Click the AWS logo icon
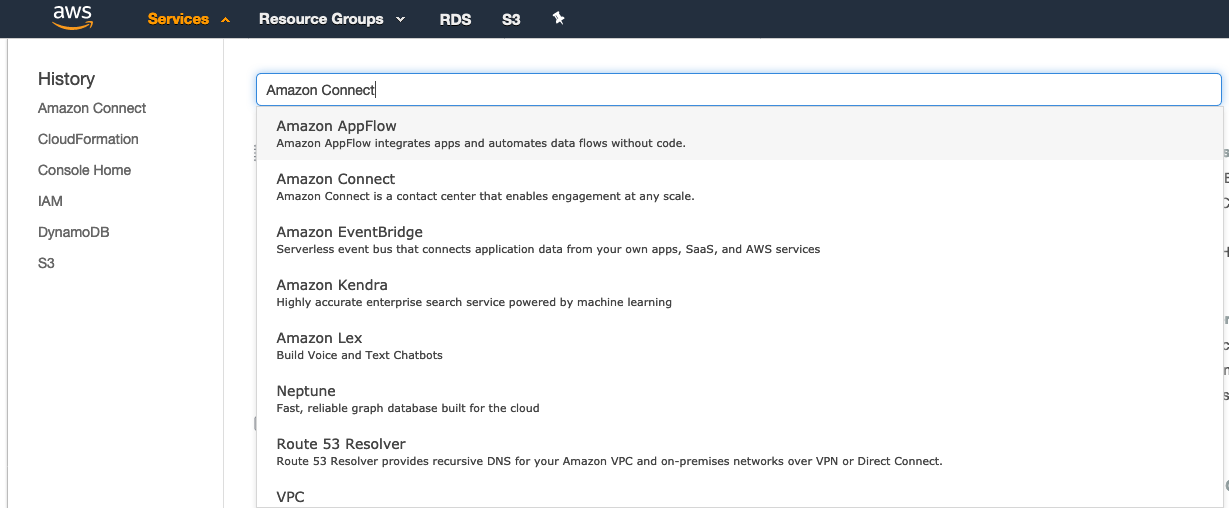This screenshot has width=1229, height=508. point(72,18)
